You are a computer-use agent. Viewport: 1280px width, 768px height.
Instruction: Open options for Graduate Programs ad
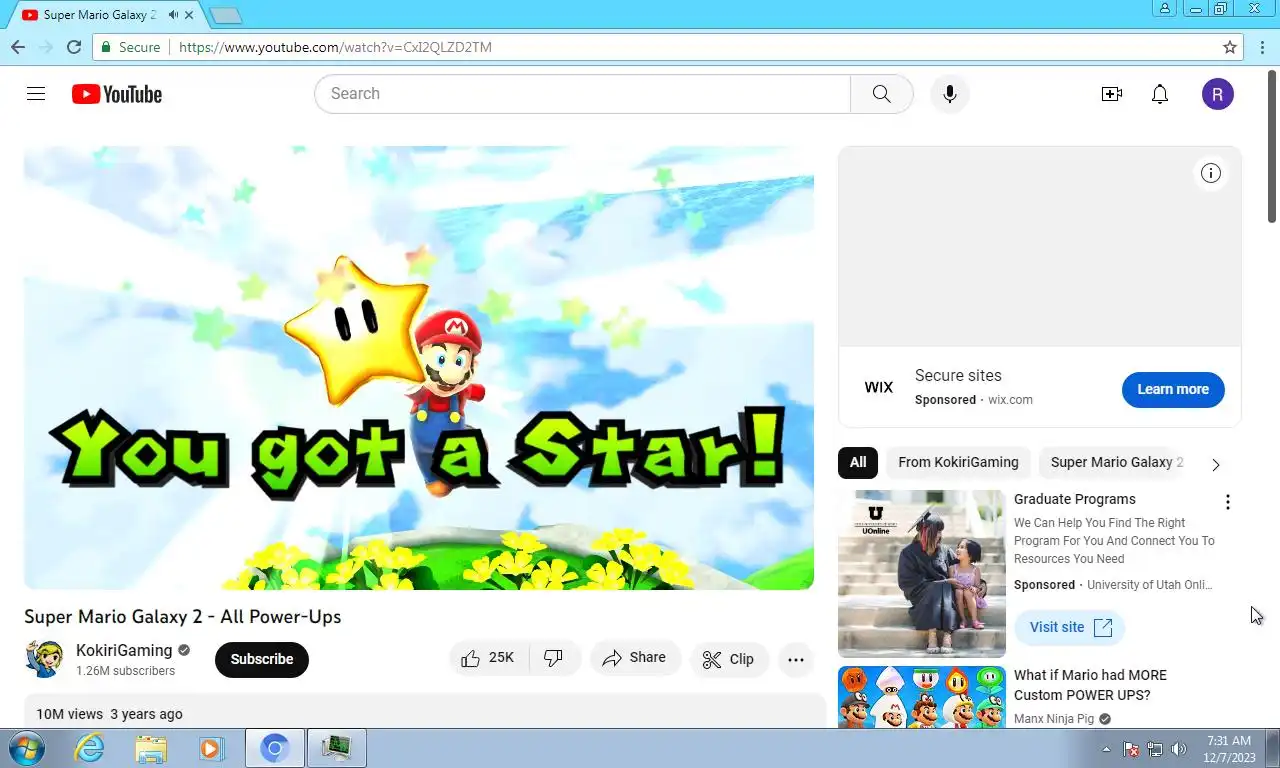click(1228, 502)
